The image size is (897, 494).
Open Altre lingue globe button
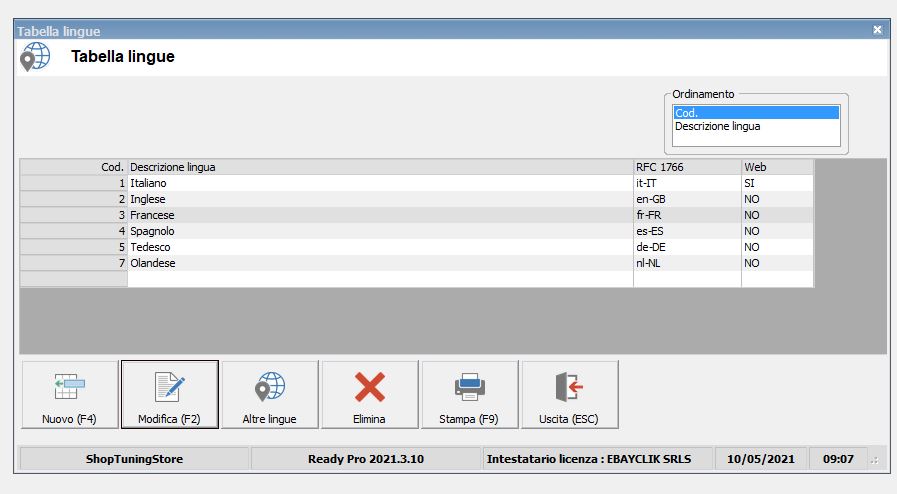click(270, 395)
